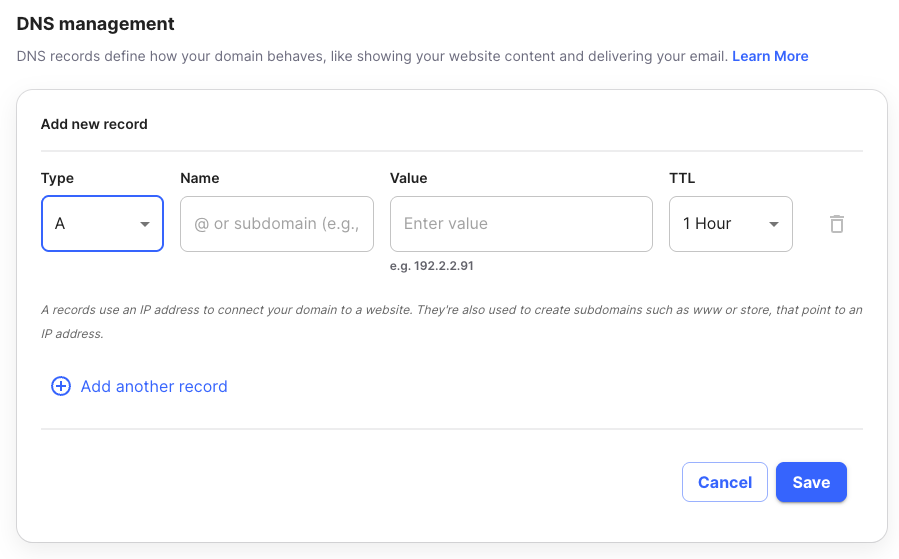Click the TTL field label
Image resolution: width=899 pixels, height=559 pixels.
point(682,178)
